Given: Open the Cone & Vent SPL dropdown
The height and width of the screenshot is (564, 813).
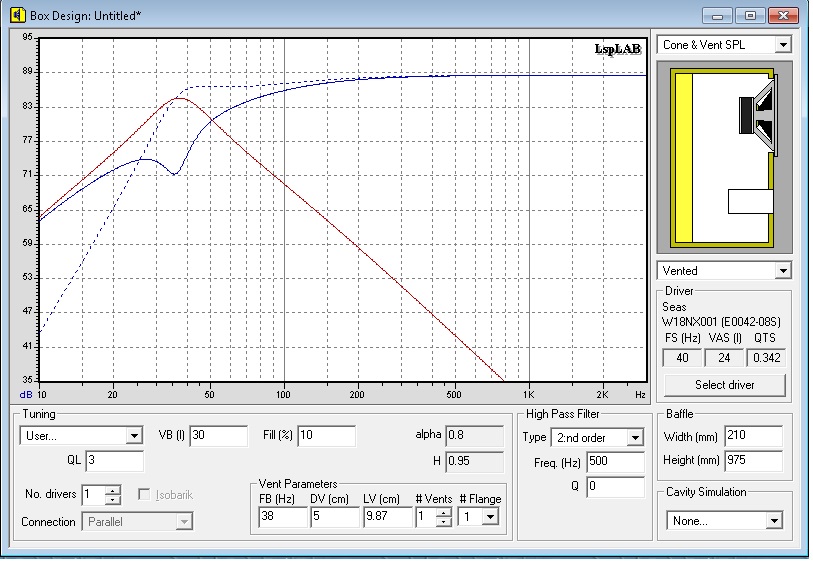Looking at the screenshot, I should pyautogui.click(x=782, y=45).
